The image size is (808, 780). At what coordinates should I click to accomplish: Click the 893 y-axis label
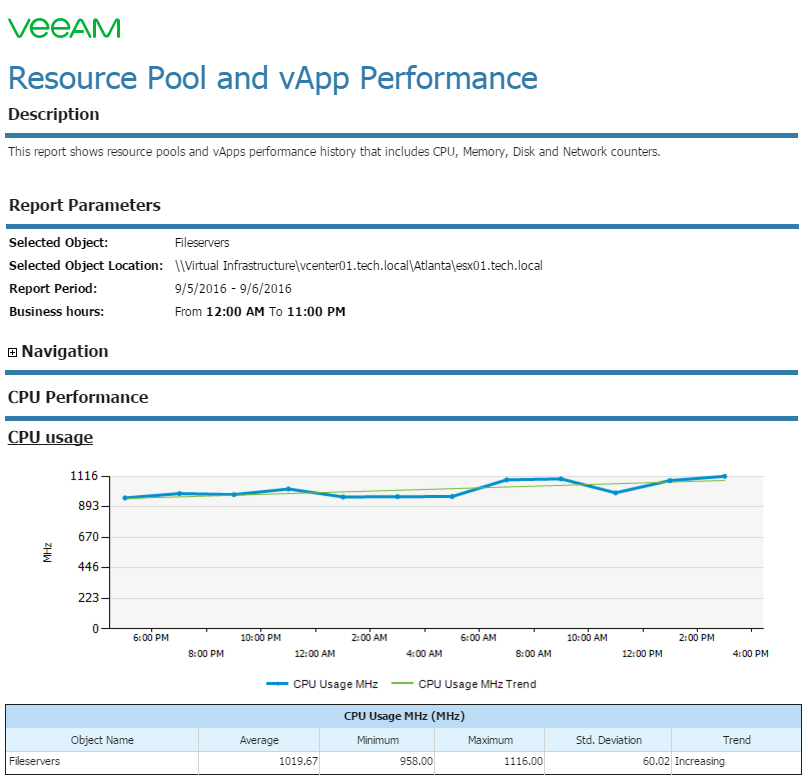click(88, 506)
